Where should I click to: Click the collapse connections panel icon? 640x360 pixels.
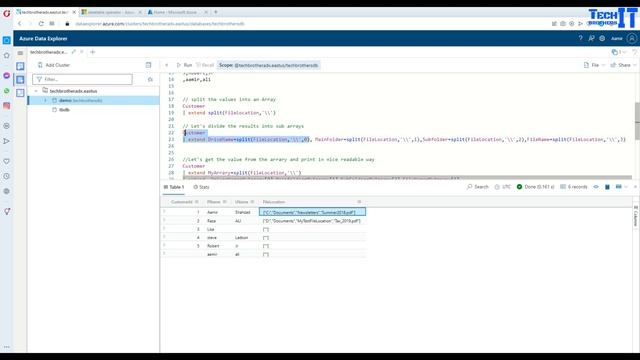(148, 65)
